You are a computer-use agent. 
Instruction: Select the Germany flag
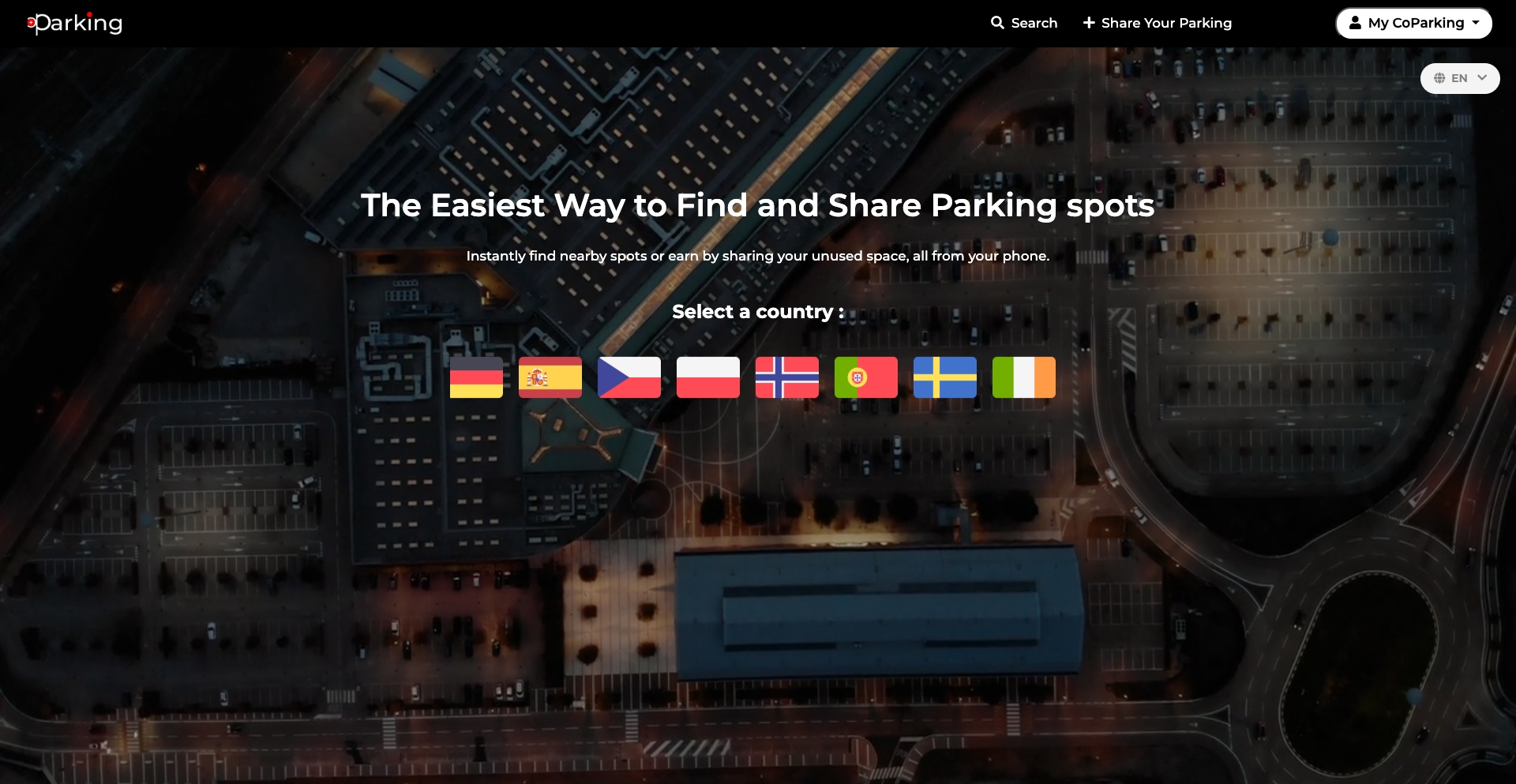click(475, 377)
